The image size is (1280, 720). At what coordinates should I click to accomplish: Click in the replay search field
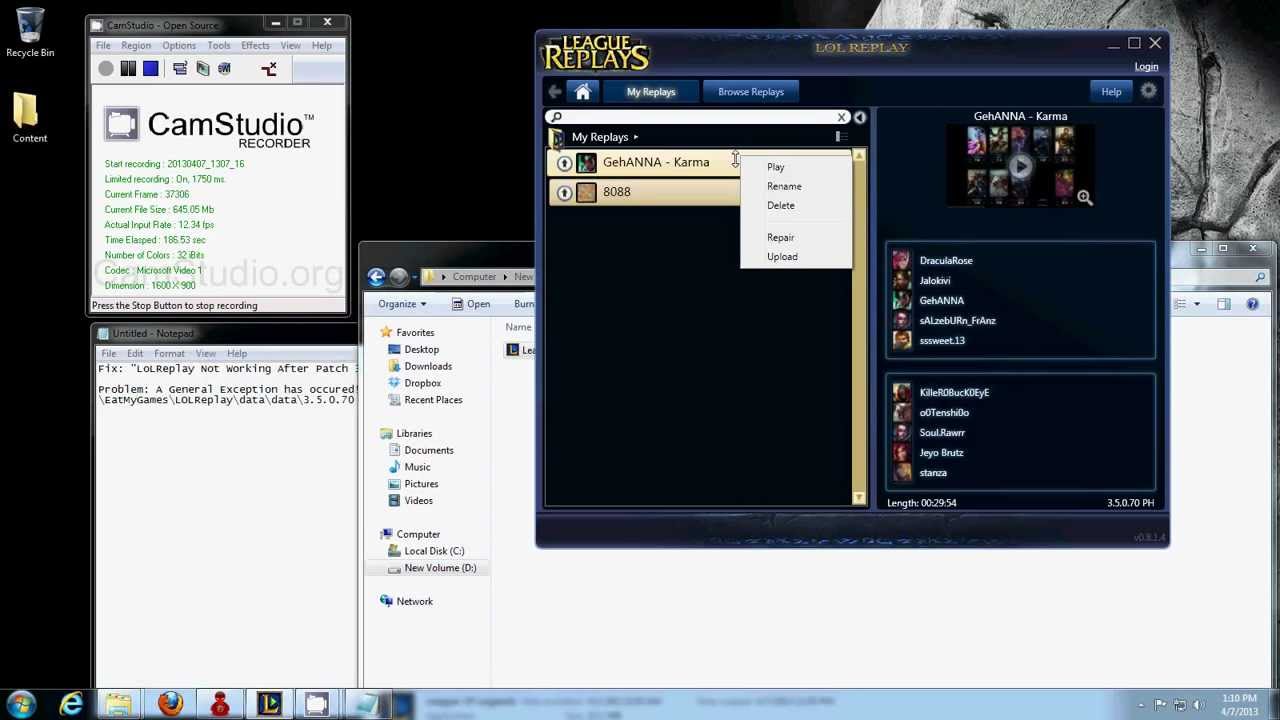(697, 117)
